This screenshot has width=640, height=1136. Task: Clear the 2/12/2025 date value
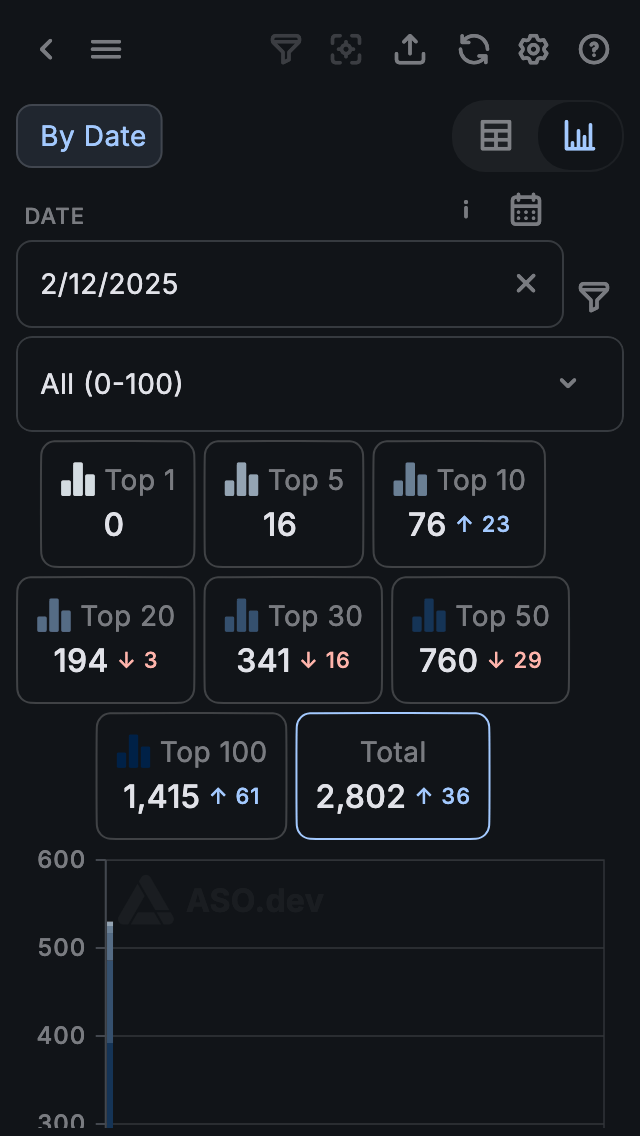click(x=526, y=284)
